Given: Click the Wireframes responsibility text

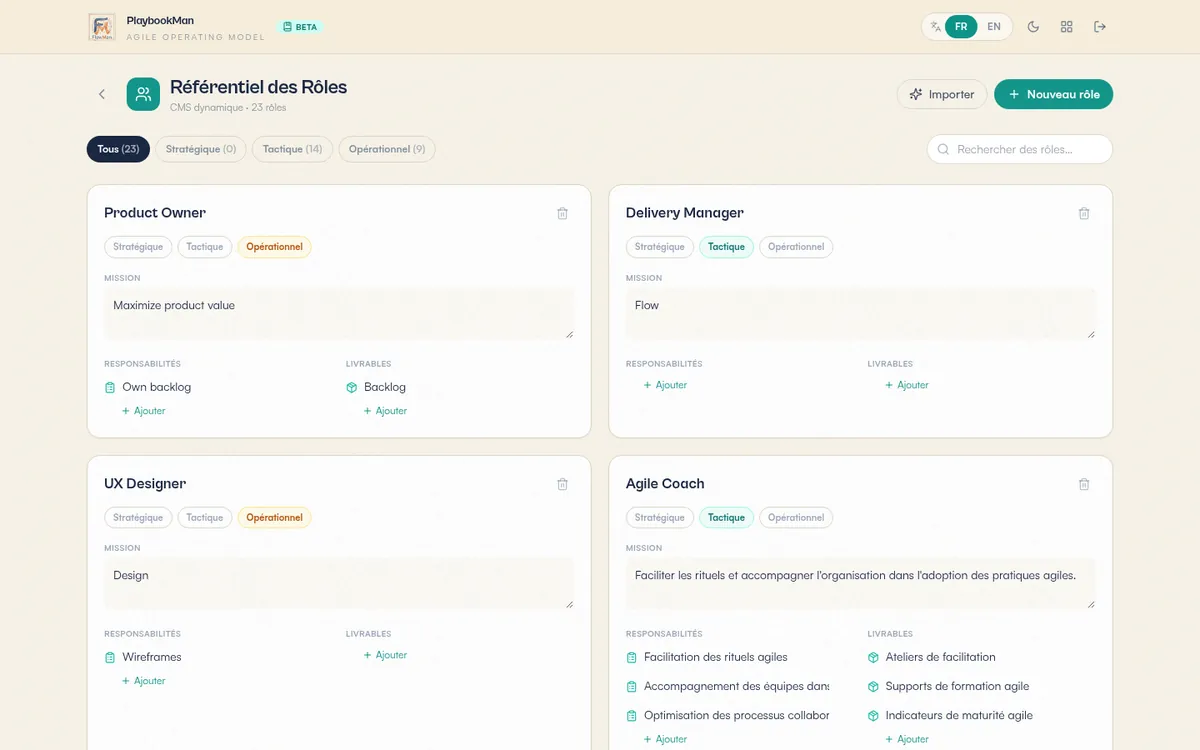Looking at the screenshot, I should coord(152,657).
